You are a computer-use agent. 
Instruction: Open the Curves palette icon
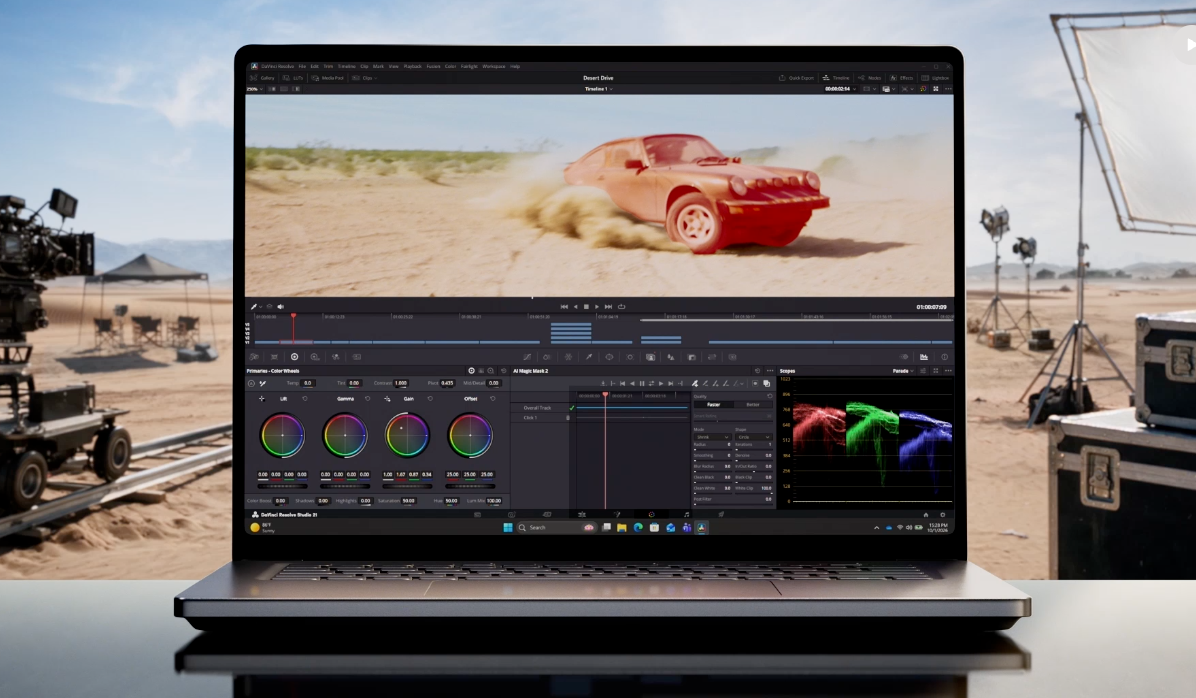click(527, 357)
